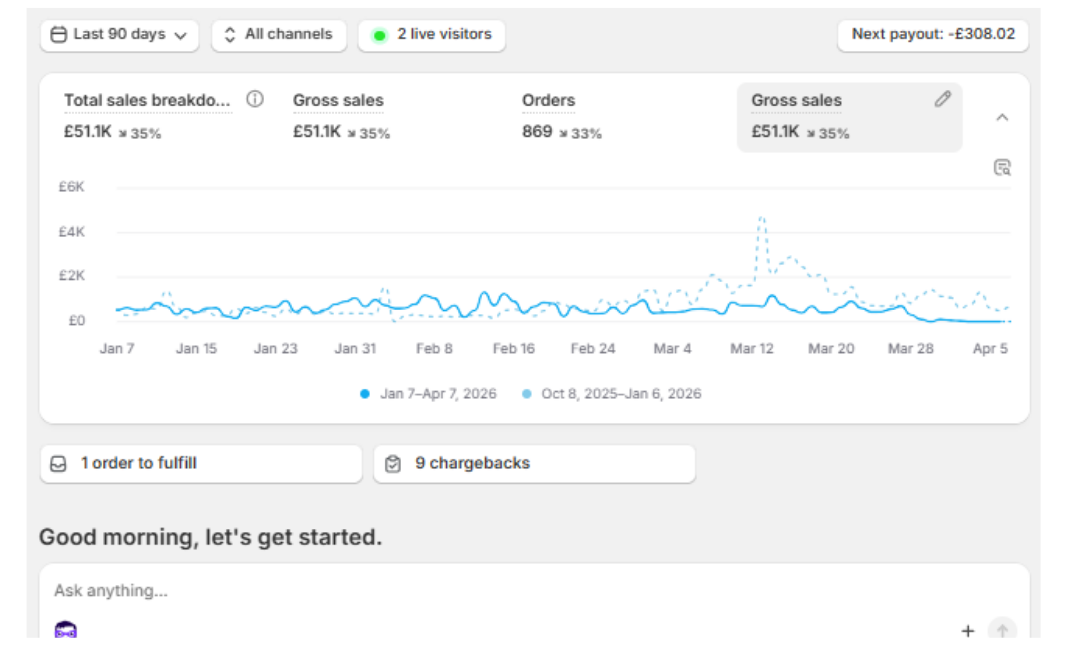Collapse the metrics panel with the chevron
1068x645 pixels.
[1002, 117]
